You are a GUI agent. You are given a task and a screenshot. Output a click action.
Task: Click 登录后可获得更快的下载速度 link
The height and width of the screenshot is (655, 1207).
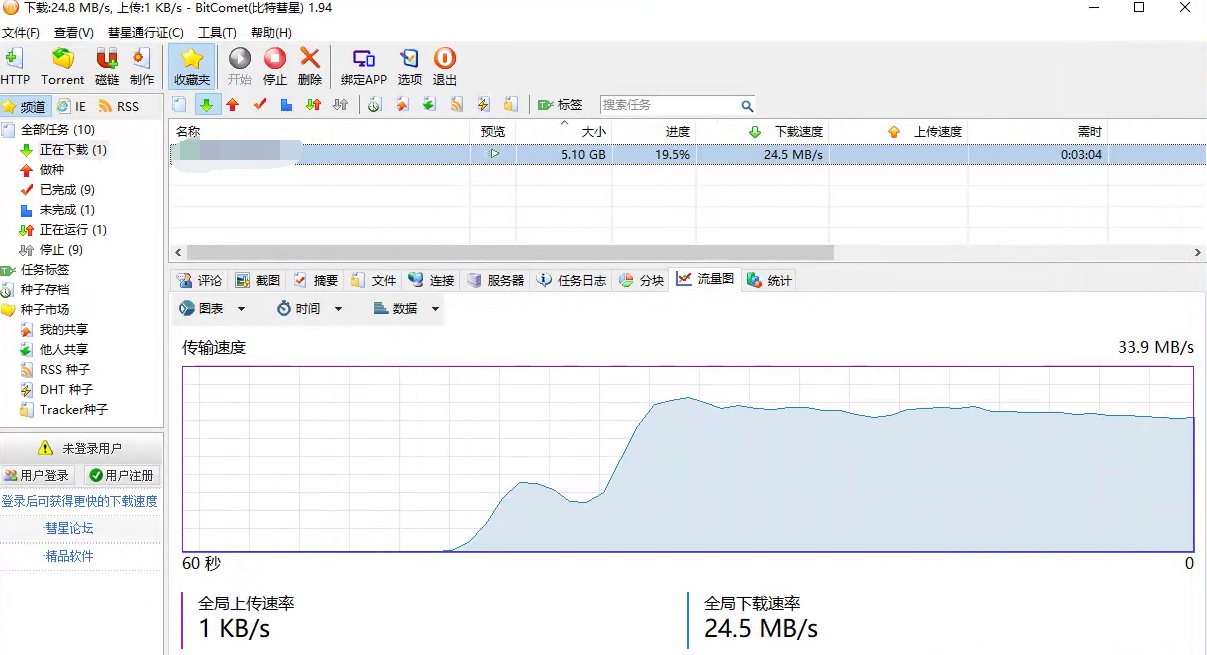coord(80,502)
